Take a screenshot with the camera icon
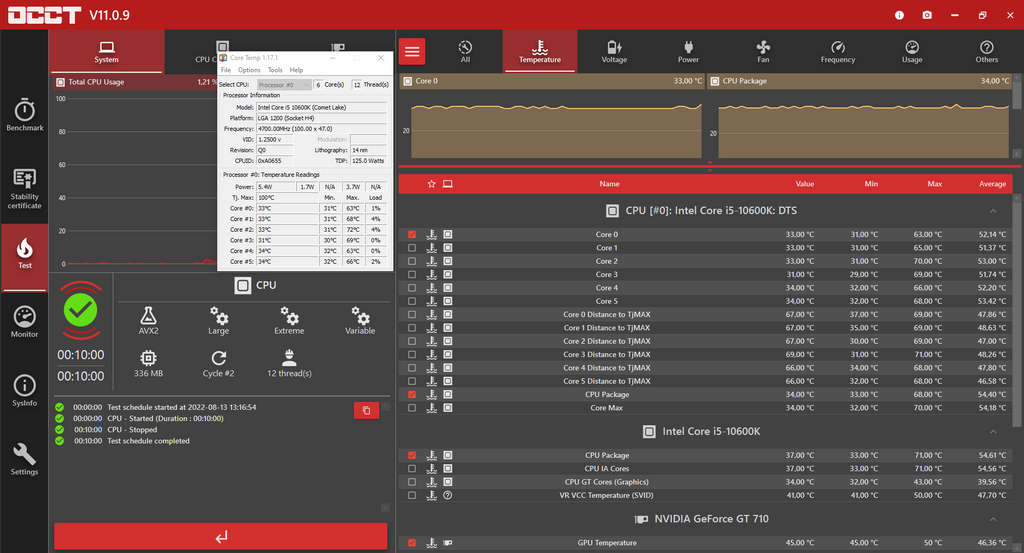 tap(927, 15)
